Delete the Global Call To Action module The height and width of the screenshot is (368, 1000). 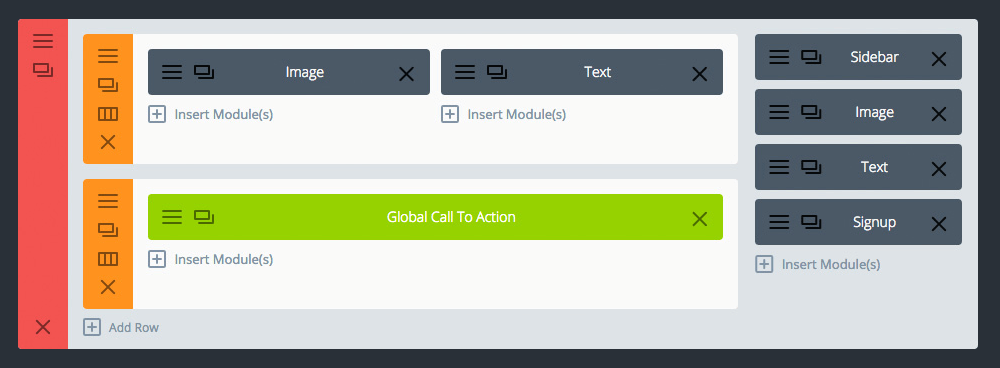click(700, 219)
